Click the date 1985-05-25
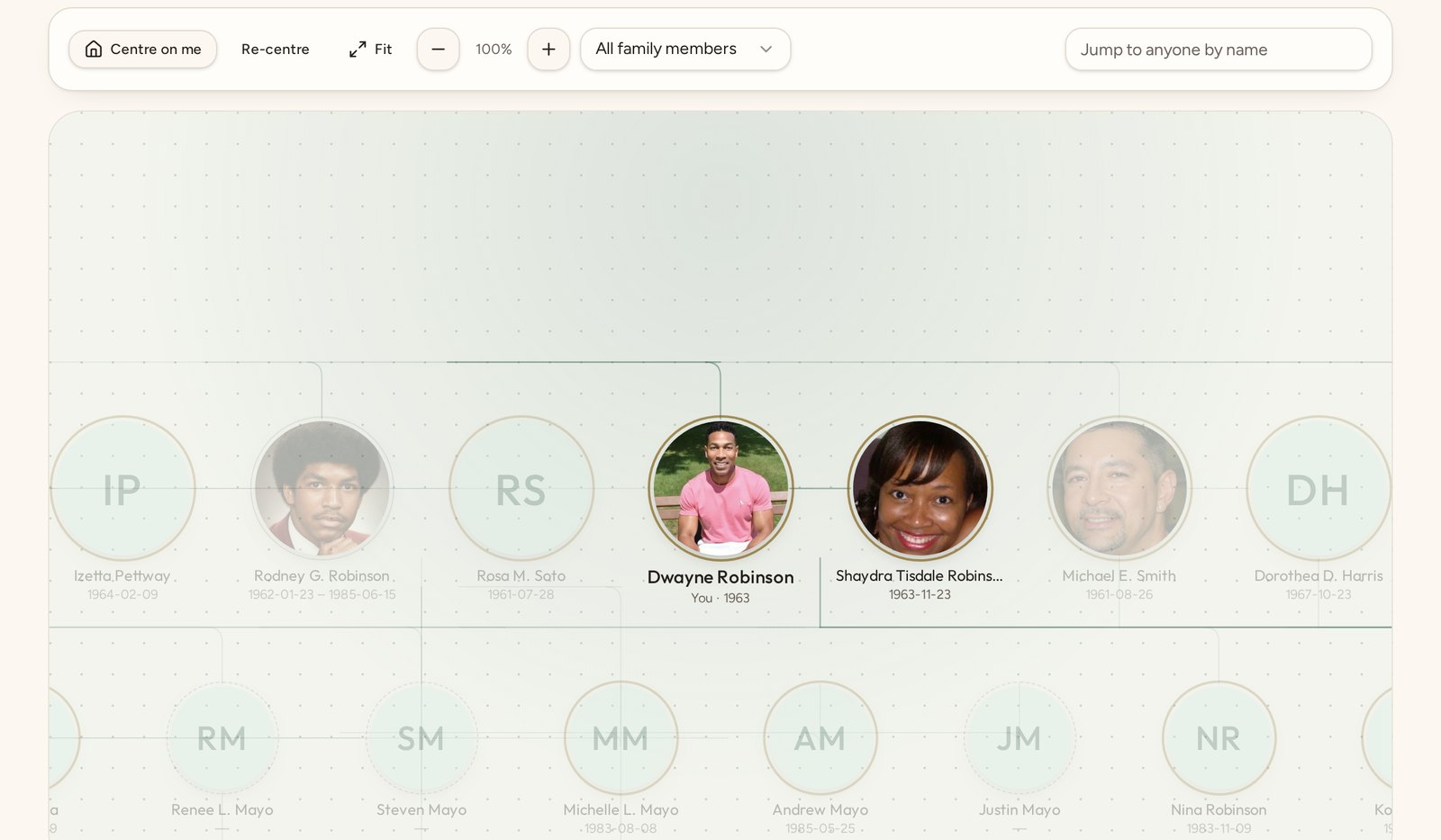 pos(820,828)
